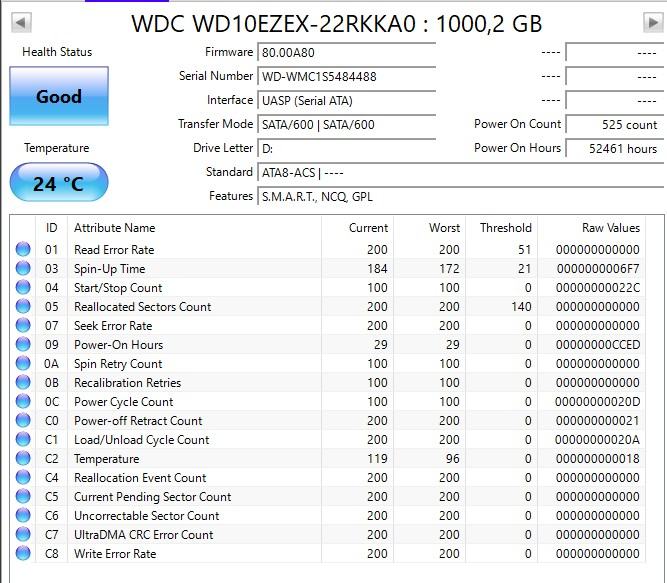
Task: Click the status orb for Spin Retry Count
Action: [23, 363]
